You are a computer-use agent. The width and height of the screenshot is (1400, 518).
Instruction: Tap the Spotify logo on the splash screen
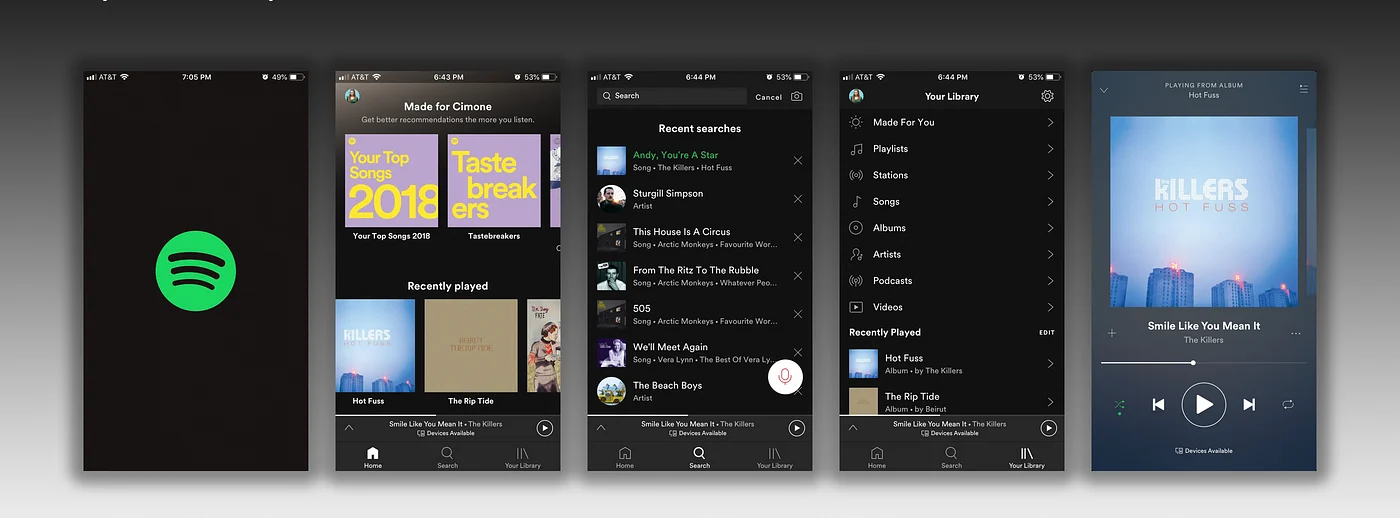pos(196,271)
